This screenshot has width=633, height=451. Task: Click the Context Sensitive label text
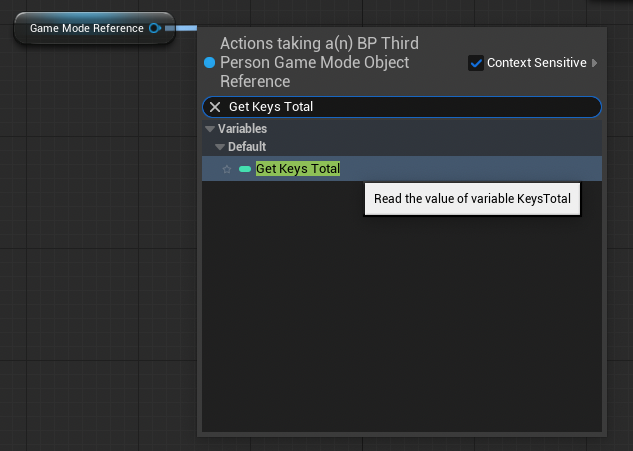(537, 63)
